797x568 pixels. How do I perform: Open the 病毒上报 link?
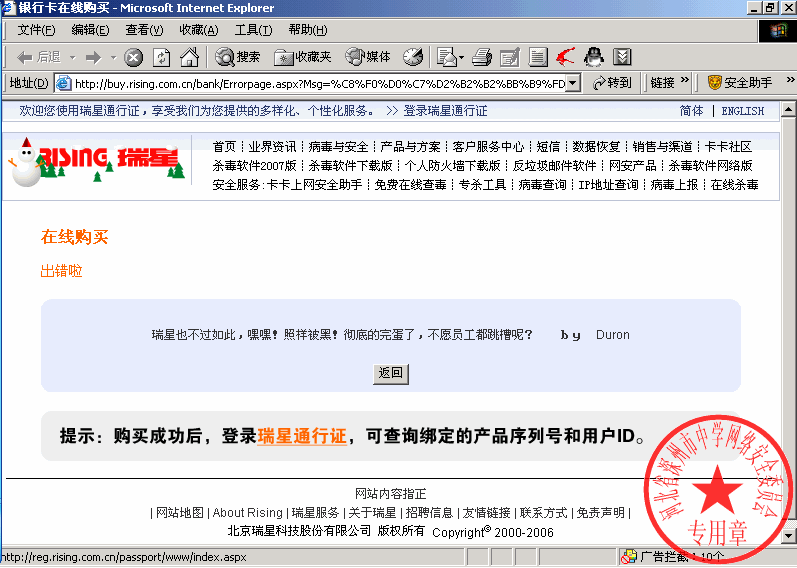pos(674,185)
